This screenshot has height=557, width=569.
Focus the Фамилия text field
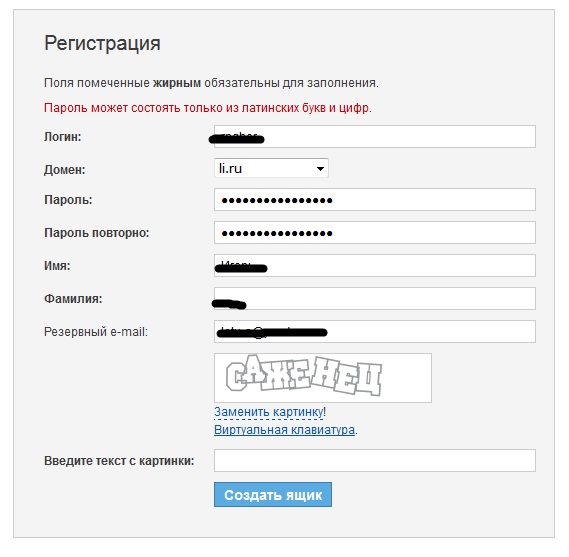[374, 299]
